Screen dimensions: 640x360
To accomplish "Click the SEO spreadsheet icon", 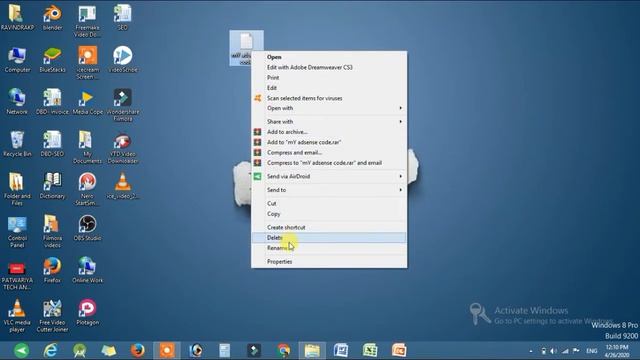I will tap(122, 18).
